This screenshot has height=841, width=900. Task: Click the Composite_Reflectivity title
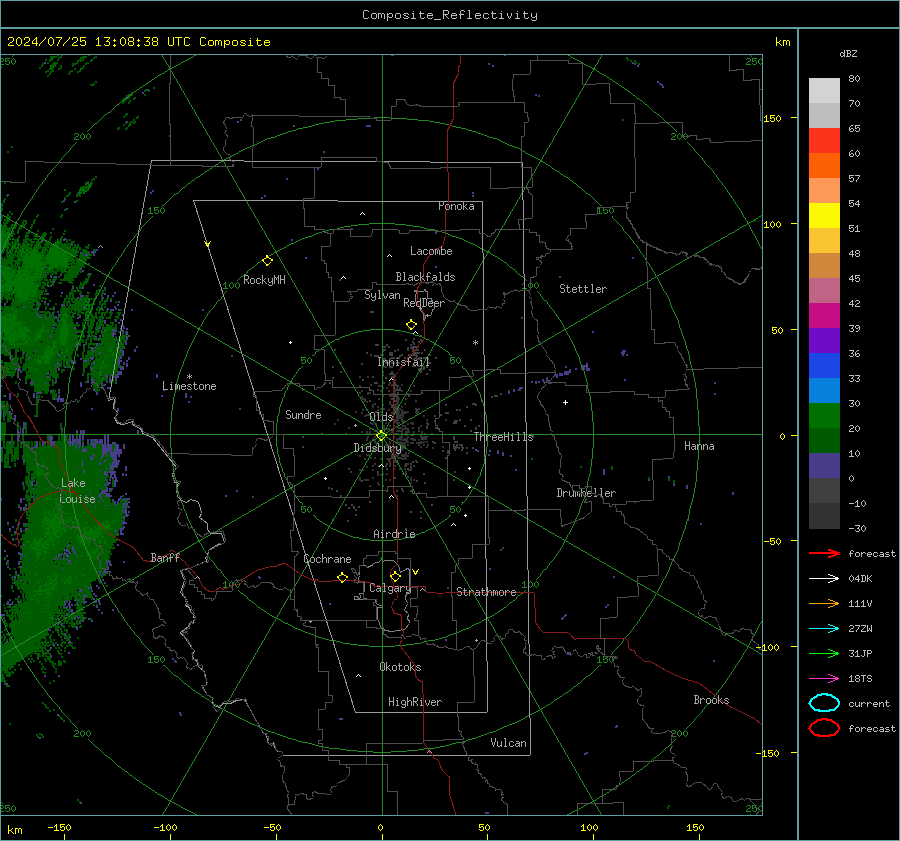[449, 15]
